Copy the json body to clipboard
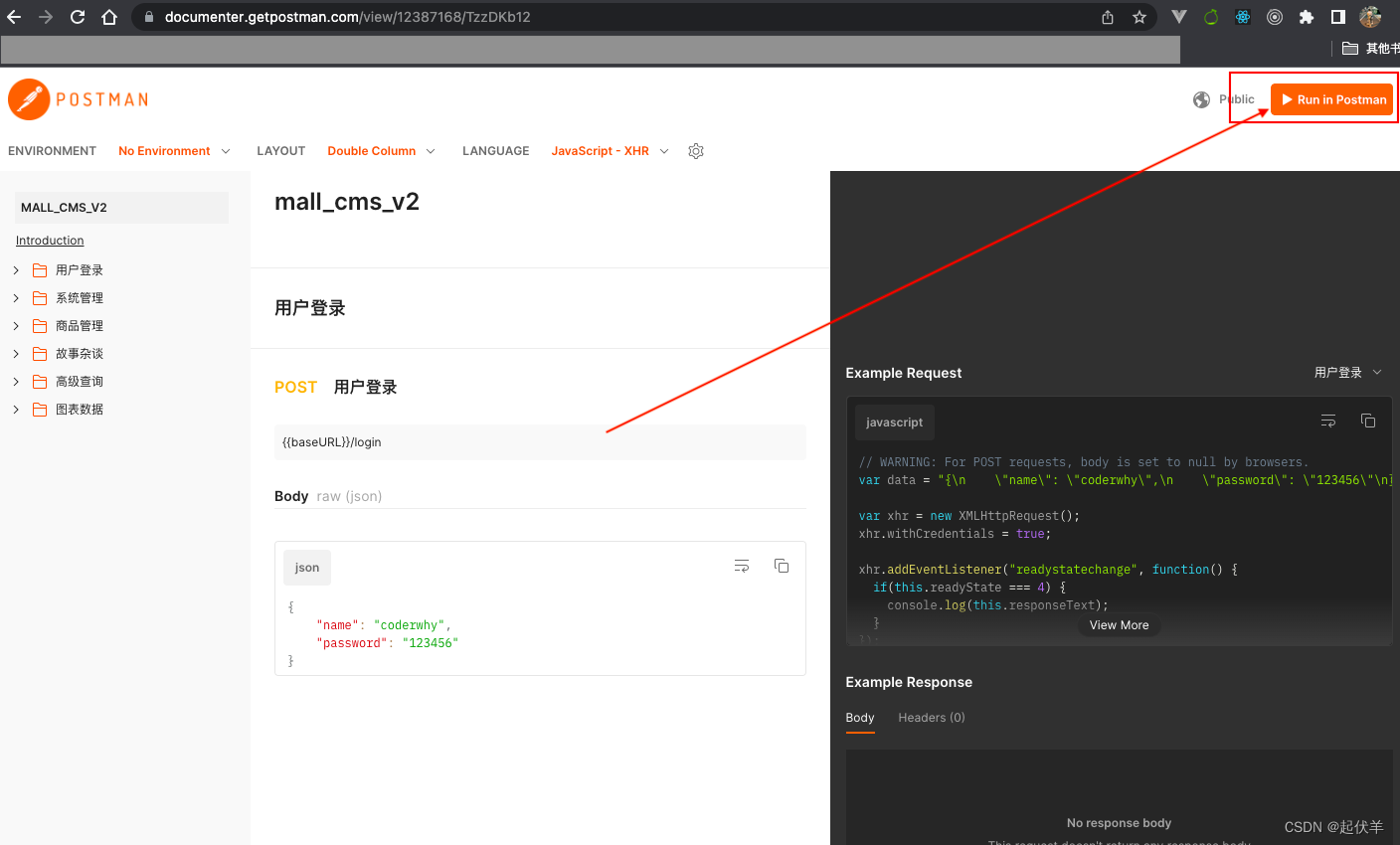 click(x=782, y=566)
